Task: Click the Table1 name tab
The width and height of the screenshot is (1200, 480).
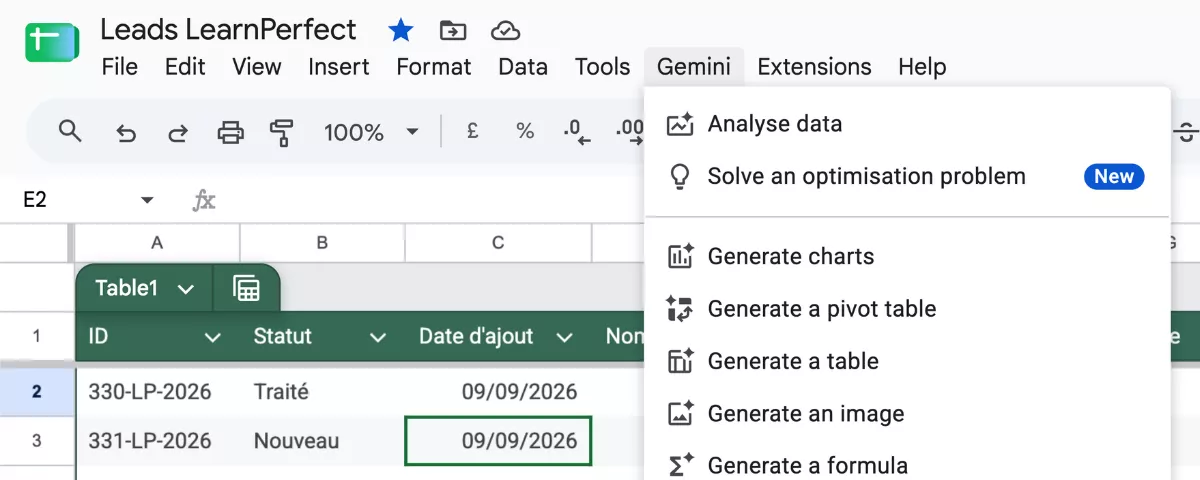Action: point(127,288)
